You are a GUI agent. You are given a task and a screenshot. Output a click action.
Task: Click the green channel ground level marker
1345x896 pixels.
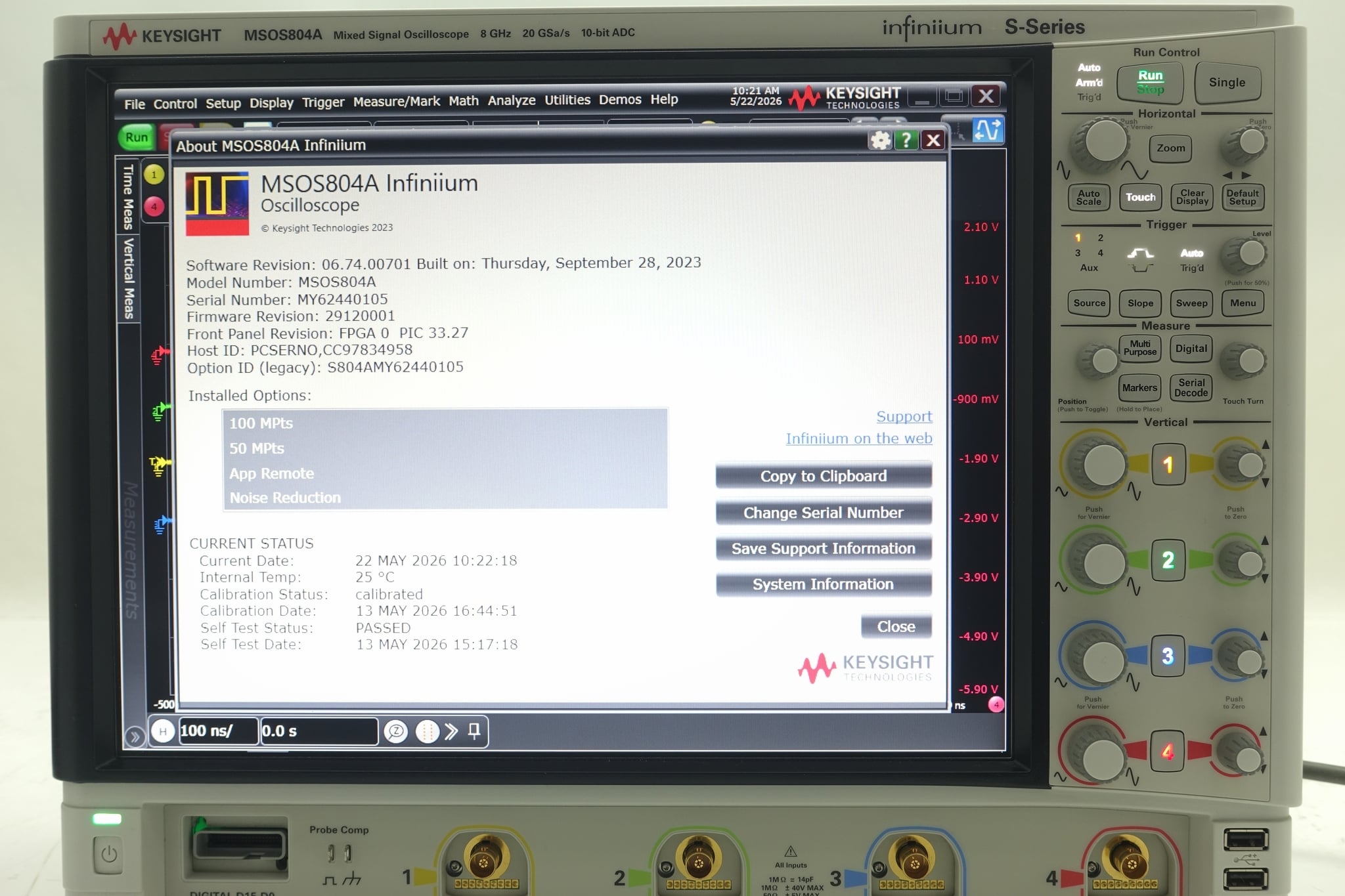[160, 412]
